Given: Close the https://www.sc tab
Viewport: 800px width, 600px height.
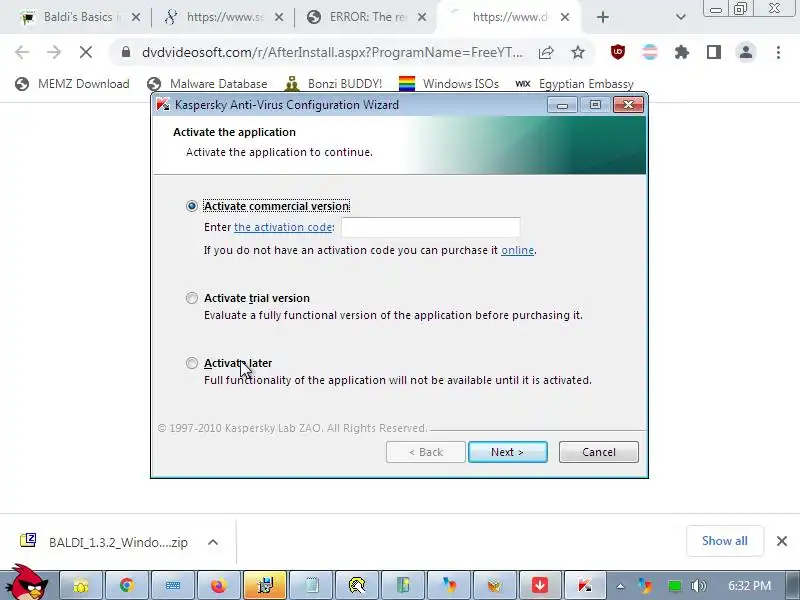Looking at the screenshot, I should (279, 17).
